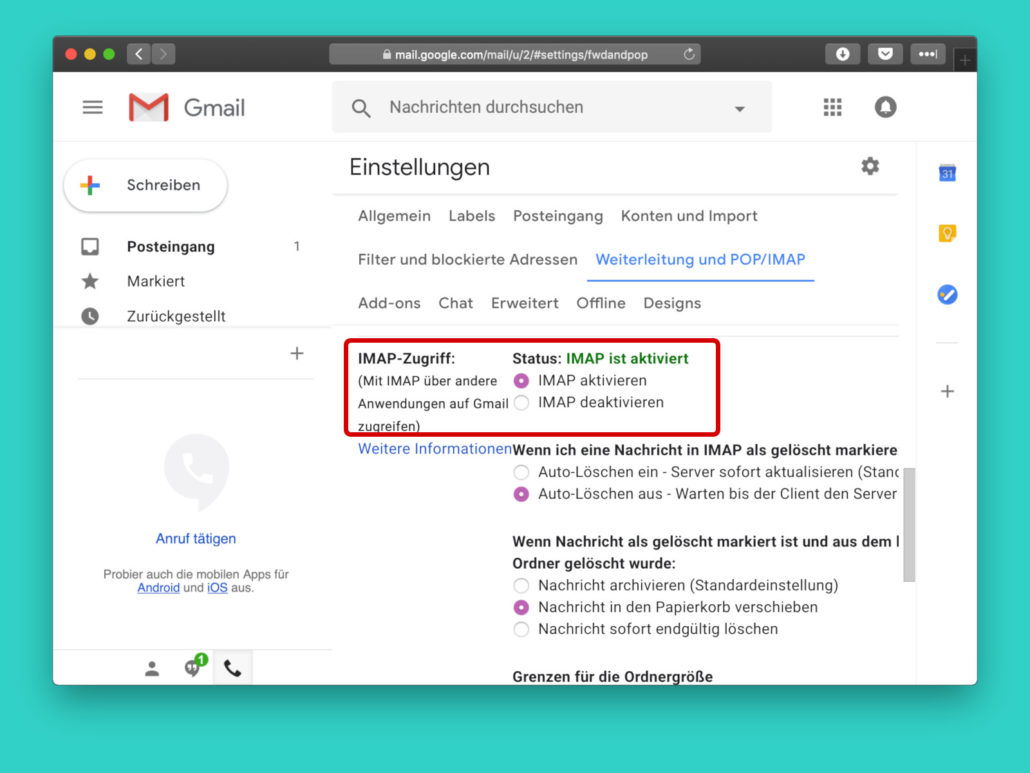Open settings gear icon
The width and height of the screenshot is (1030, 773).
click(870, 167)
